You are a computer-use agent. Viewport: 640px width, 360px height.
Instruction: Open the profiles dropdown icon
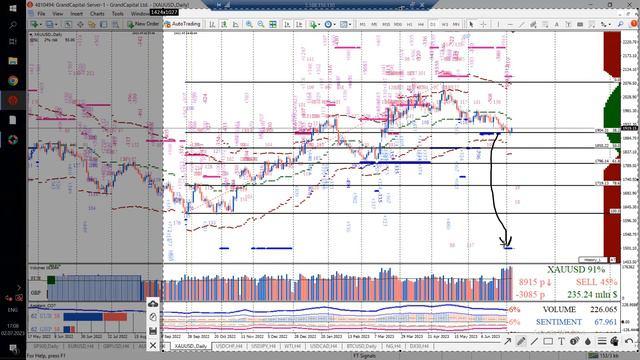click(51, 24)
